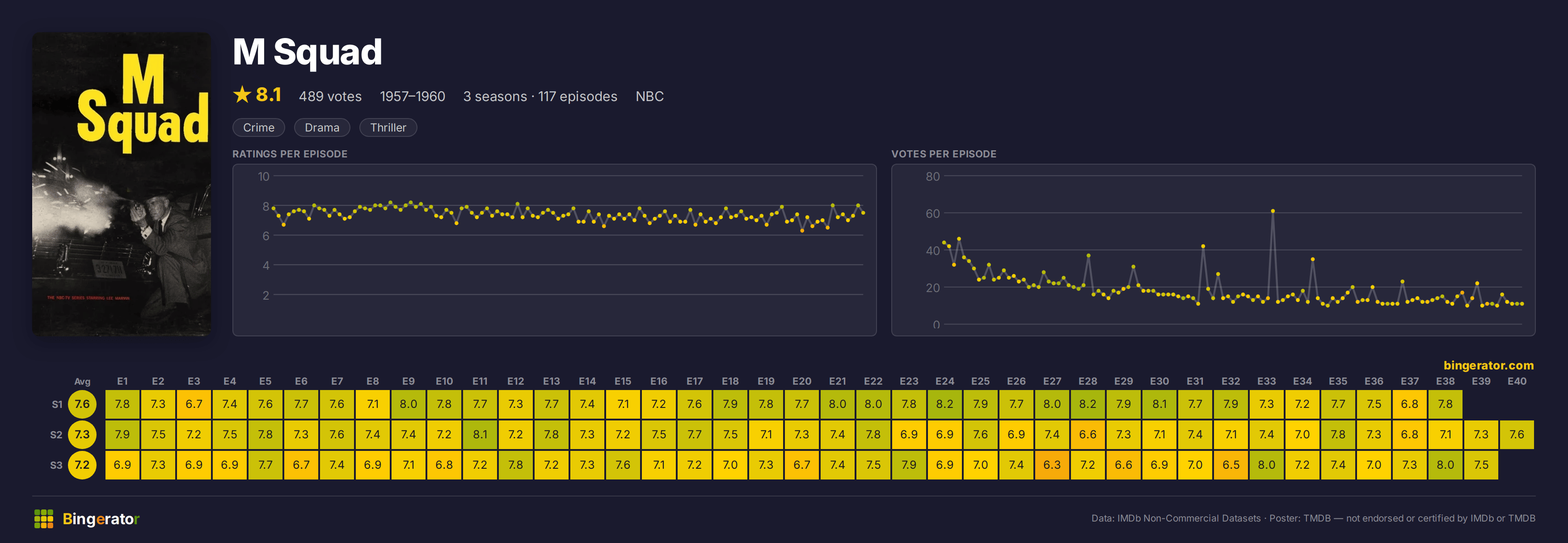Screen dimensions: 1568x543
Task: Click the S2 average 7.3 circle
Action: click(82, 434)
